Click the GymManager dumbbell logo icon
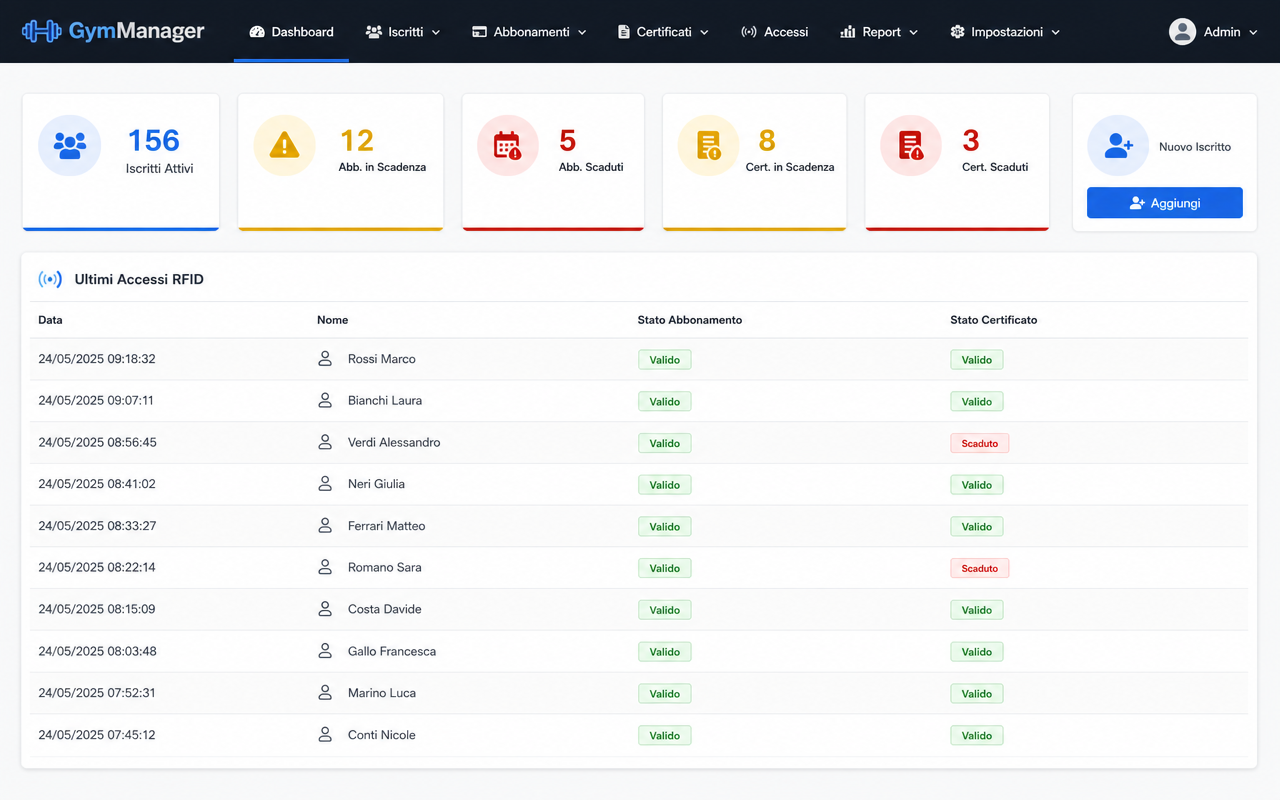 click(41, 31)
